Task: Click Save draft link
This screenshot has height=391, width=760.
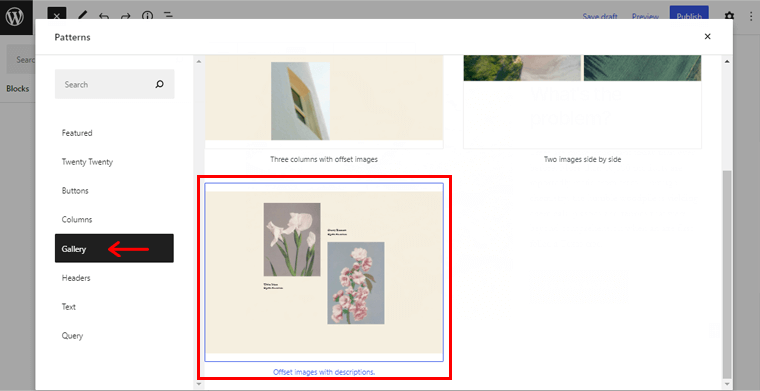Action: [x=600, y=16]
